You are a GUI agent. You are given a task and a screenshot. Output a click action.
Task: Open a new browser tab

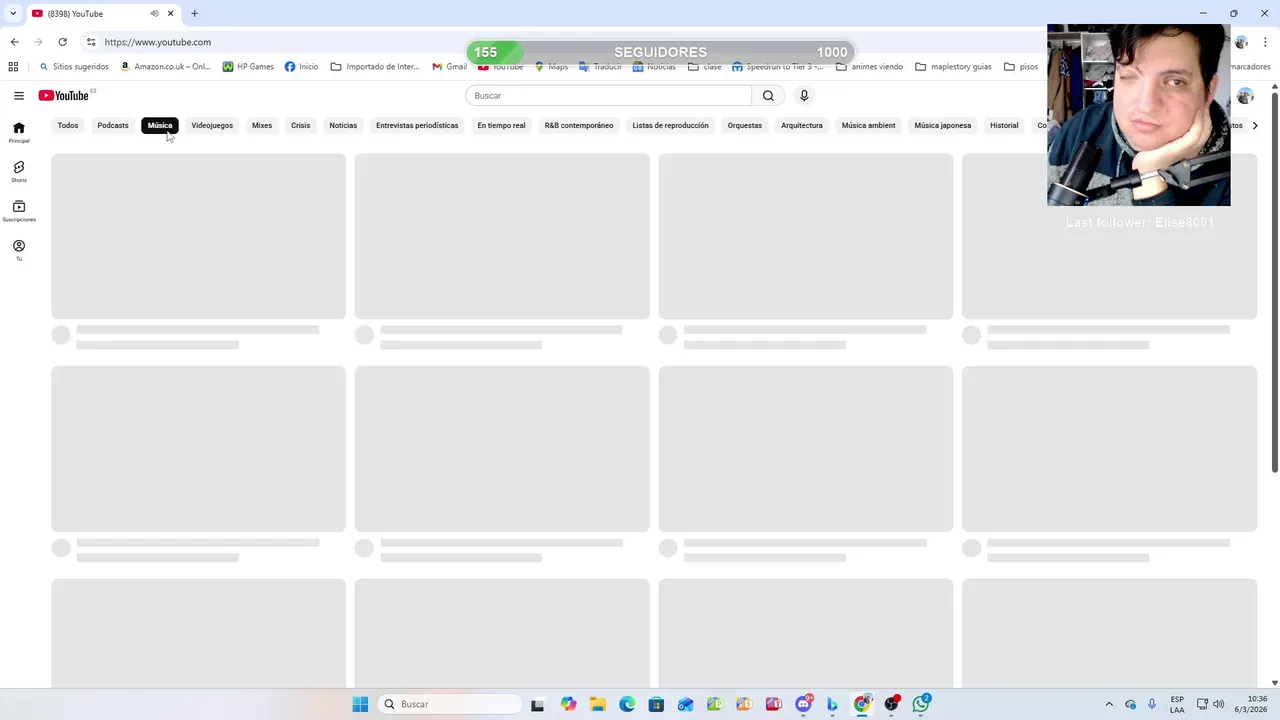tap(194, 13)
